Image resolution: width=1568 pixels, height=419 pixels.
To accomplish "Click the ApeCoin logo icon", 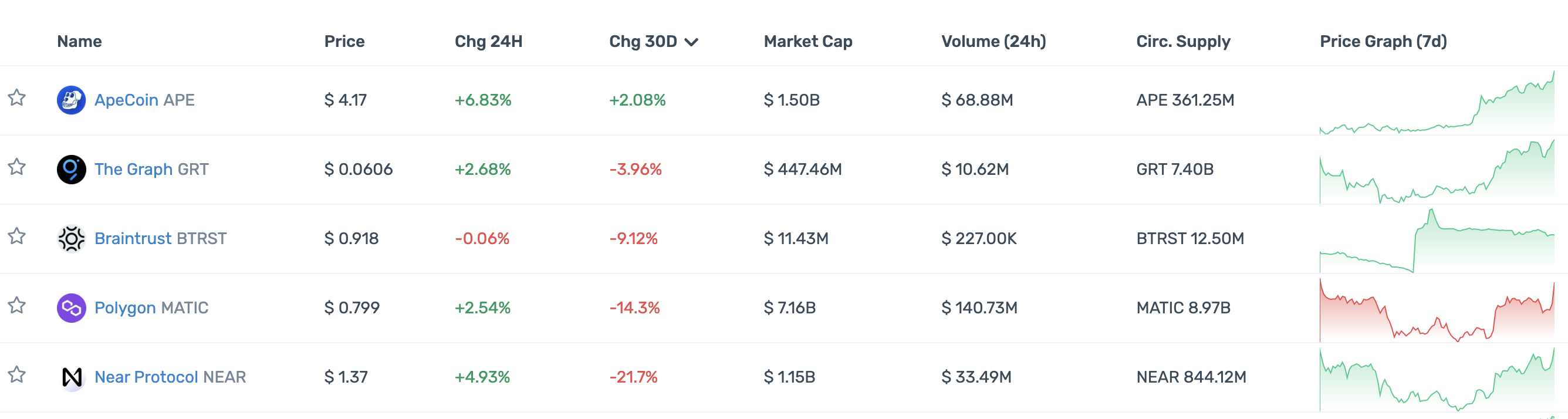I will 71,100.
